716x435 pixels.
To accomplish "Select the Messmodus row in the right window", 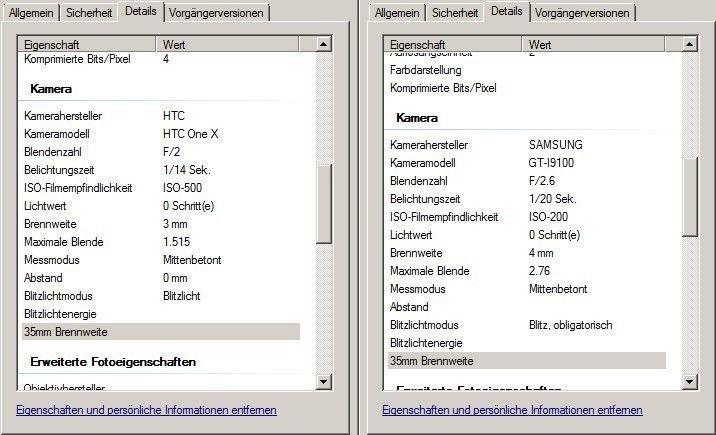I will 526,289.
